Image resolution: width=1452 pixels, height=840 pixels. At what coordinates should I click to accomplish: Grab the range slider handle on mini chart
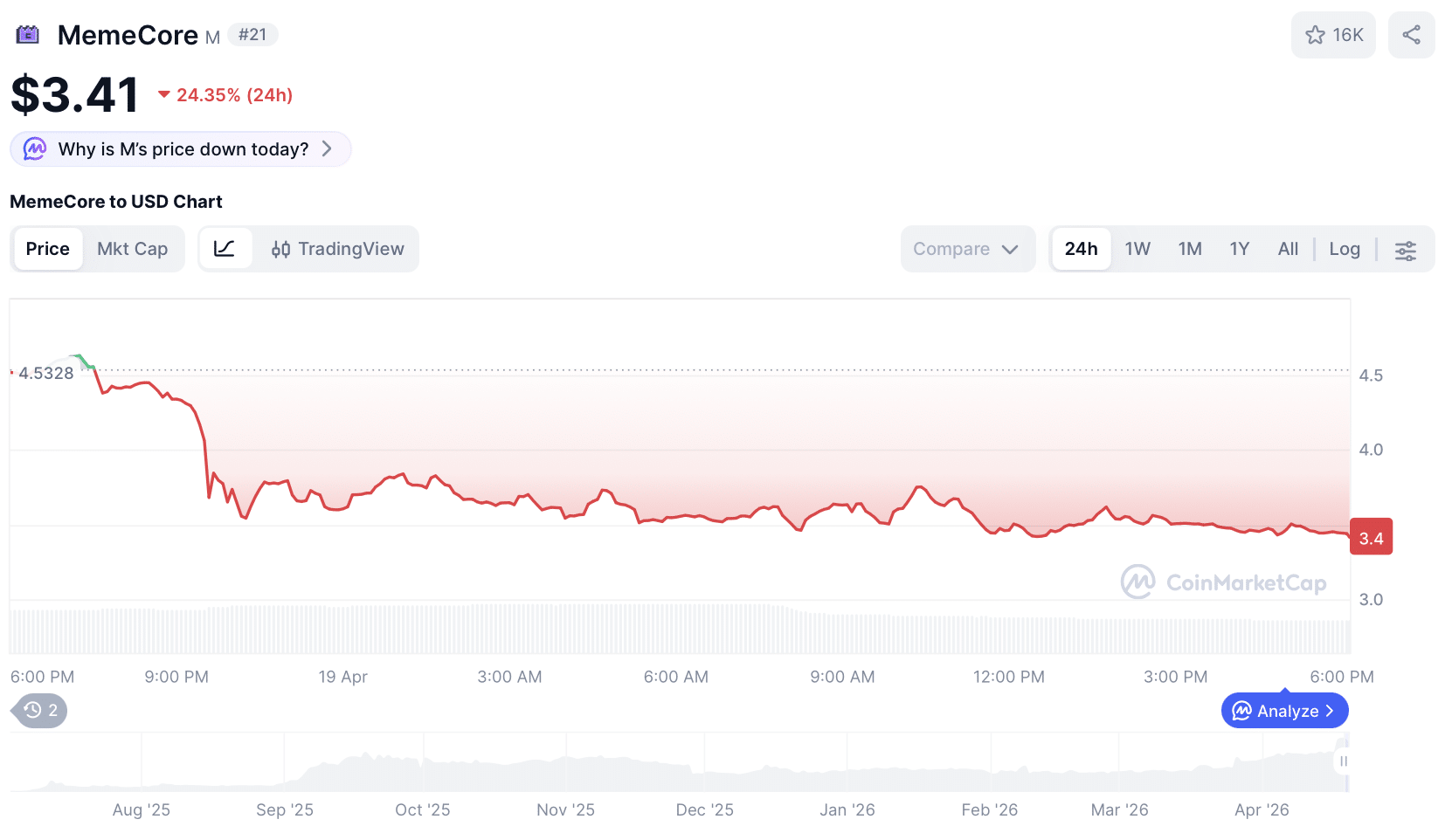coord(1343,761)
